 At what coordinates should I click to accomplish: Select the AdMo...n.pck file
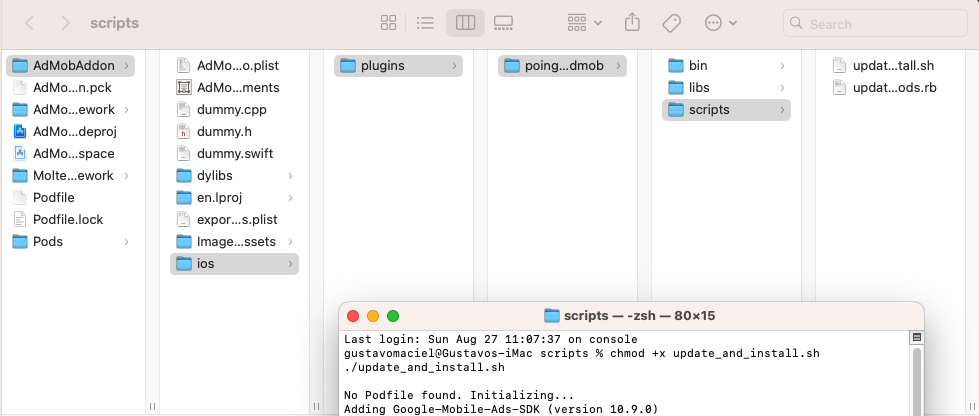coord(71,87)
